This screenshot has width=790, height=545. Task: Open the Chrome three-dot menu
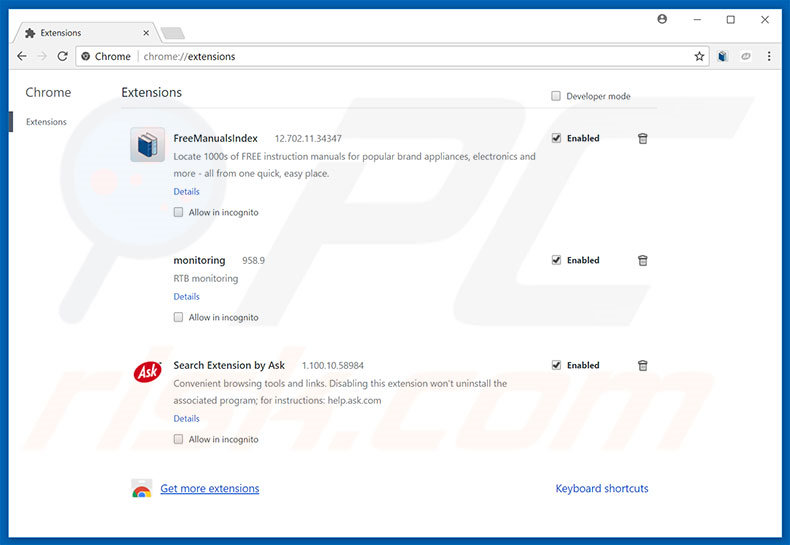769,56
